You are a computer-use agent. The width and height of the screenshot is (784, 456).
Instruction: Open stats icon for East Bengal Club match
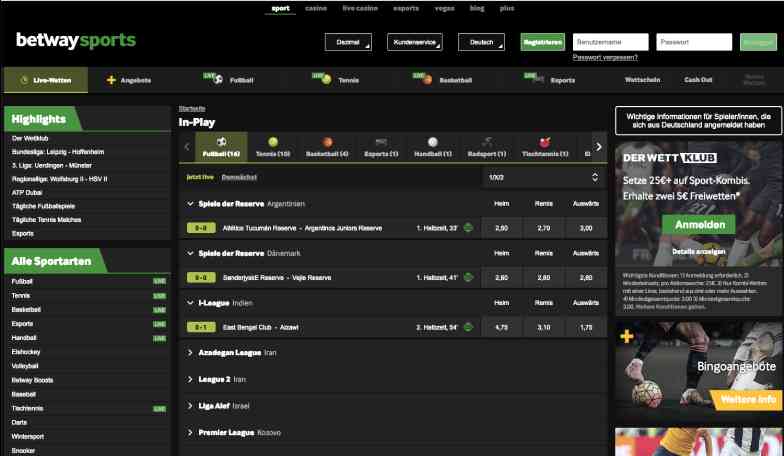pos(468,328)
